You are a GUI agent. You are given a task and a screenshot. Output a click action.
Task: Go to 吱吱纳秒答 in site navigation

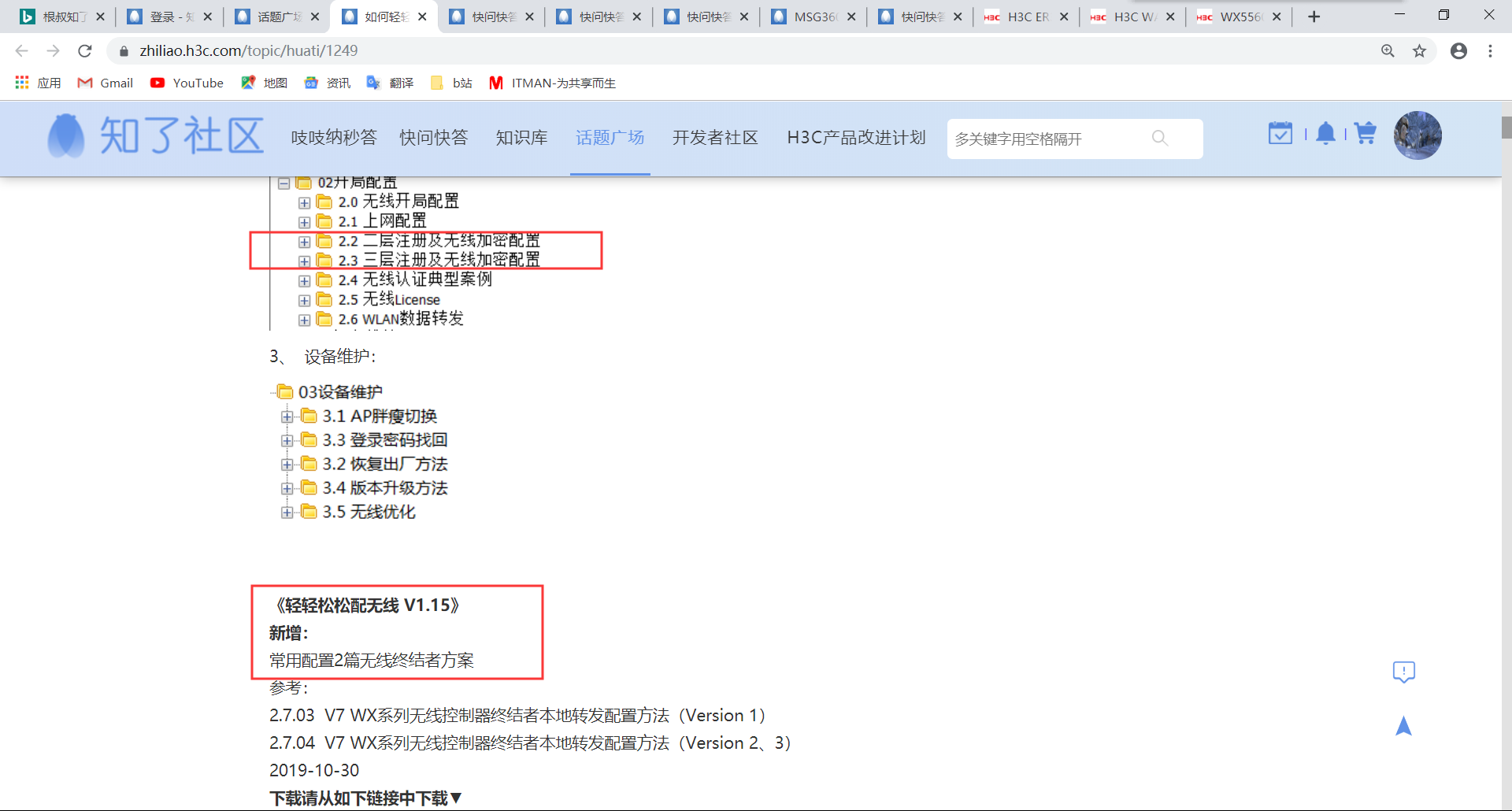pos(334,138)
